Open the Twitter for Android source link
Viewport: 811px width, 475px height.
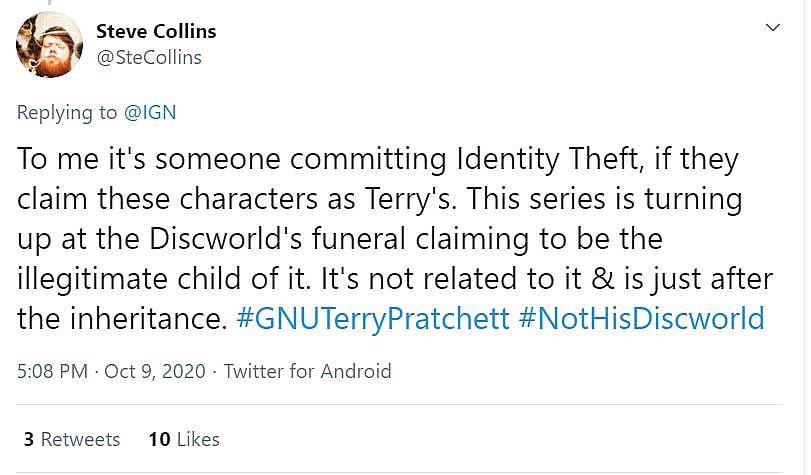pos(307,371)
